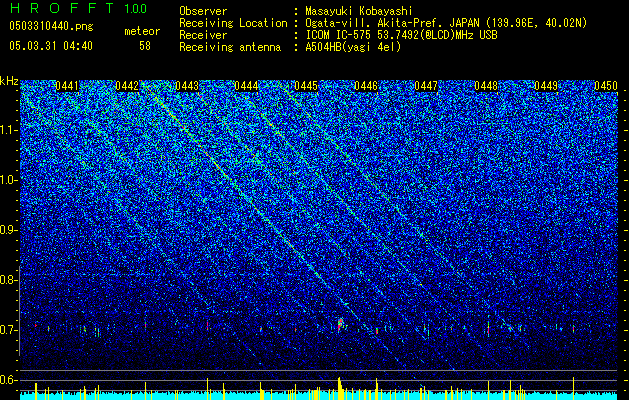Click the timestamp 05.03.31 04:40

pos(51,46)
